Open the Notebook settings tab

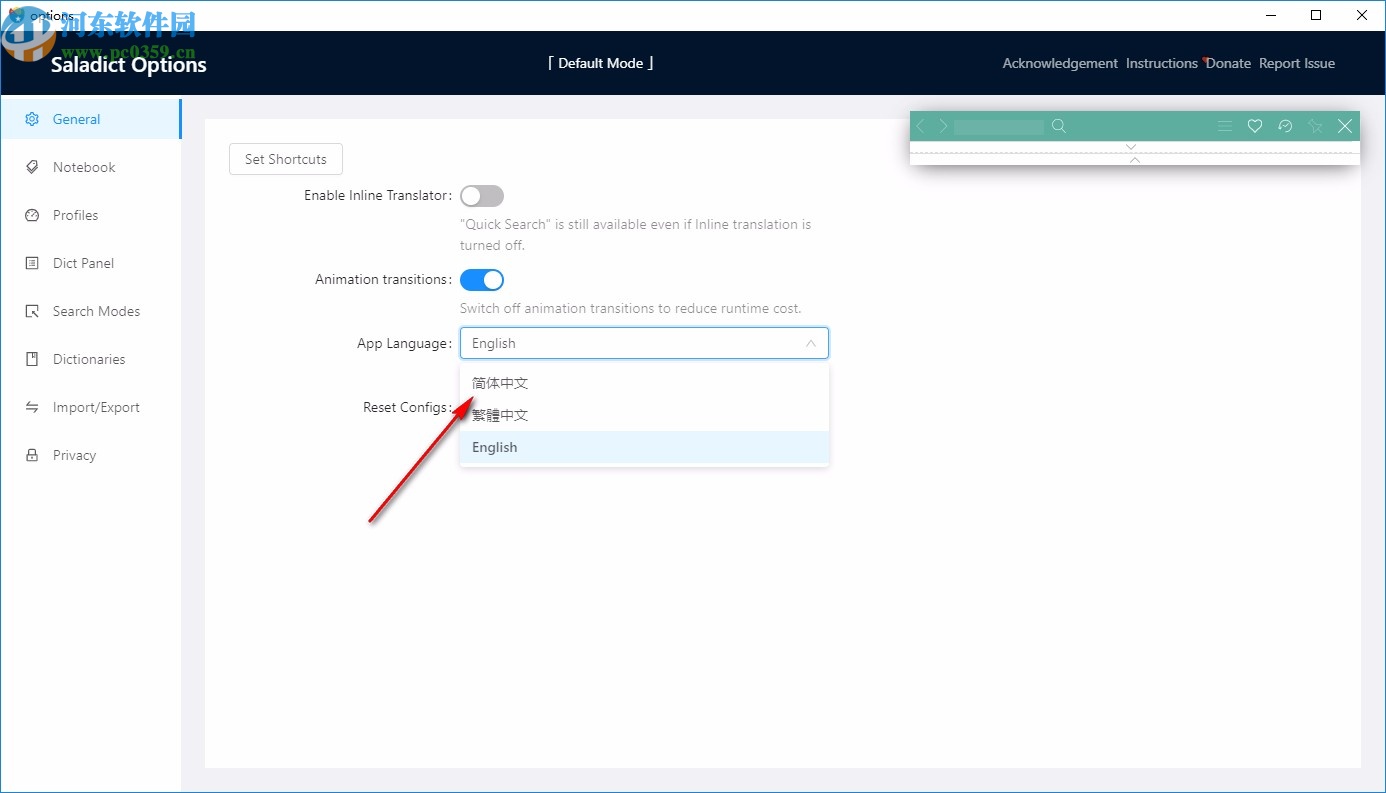click(x=90, y=167)
